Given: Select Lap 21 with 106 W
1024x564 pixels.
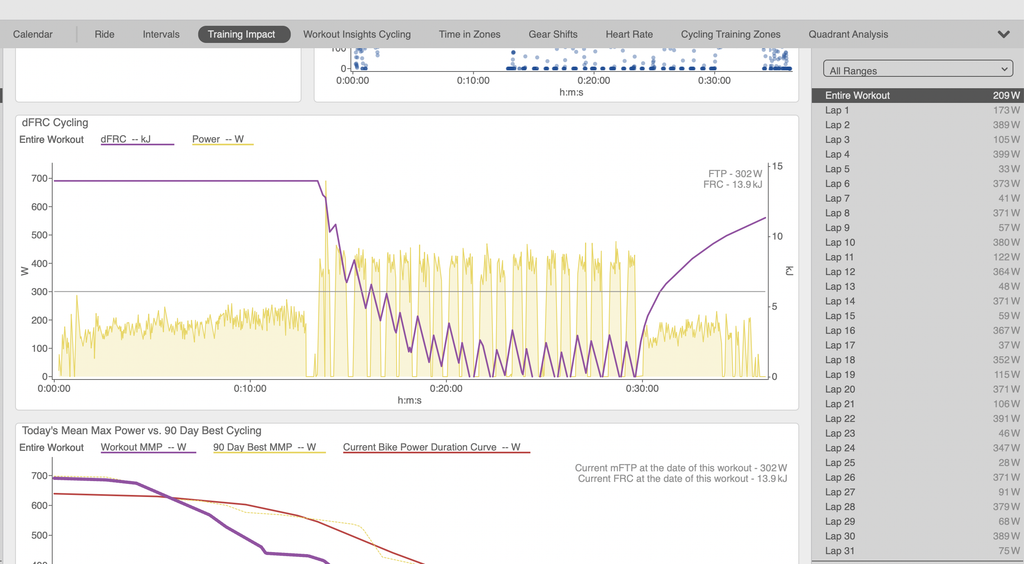Looking at the screenshot, I should click(x=918, y=404).
